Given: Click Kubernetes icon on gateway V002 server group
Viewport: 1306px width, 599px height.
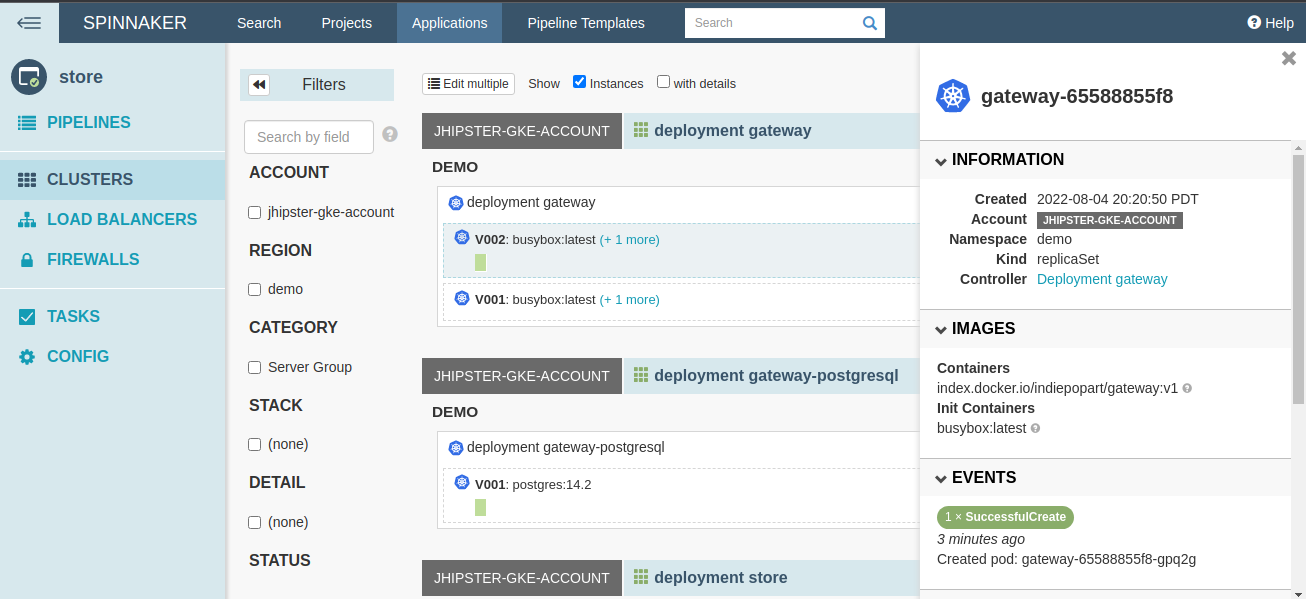Looking at the screenshot, I should pyautogui.click(x=462, y=238).
